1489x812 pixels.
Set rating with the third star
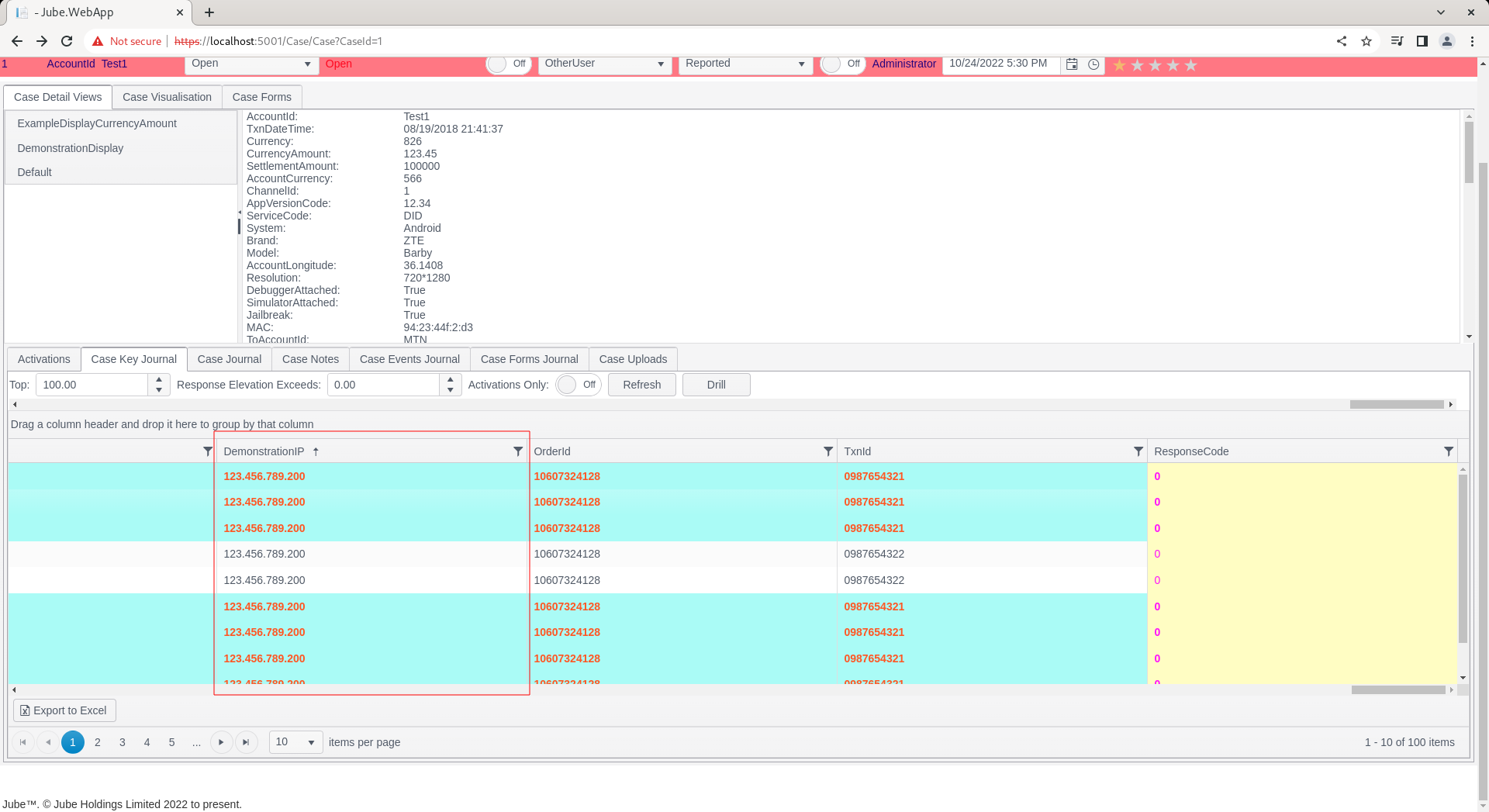(x=1156, y=65)
